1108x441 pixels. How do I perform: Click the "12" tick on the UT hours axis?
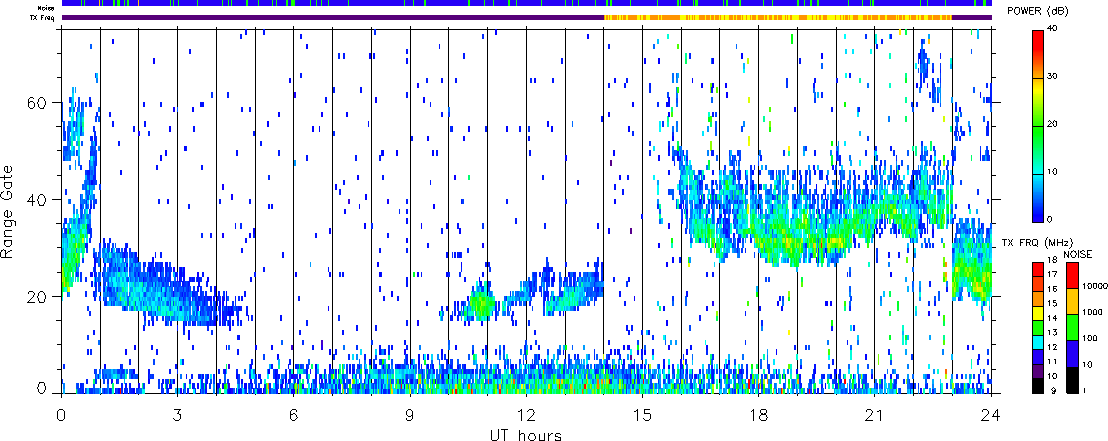pos(526,413)
